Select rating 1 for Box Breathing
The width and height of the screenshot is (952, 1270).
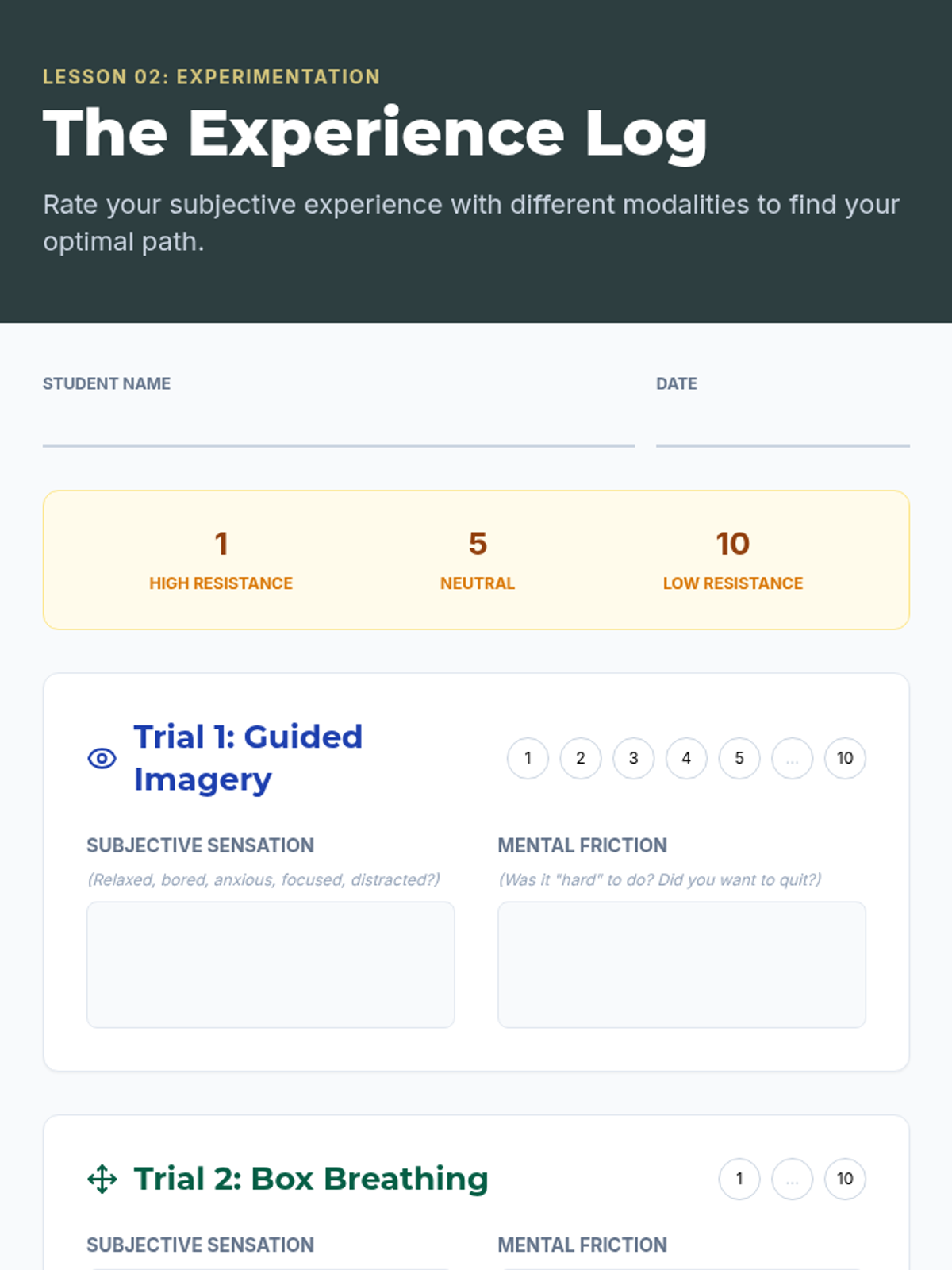coord(739,1179)
